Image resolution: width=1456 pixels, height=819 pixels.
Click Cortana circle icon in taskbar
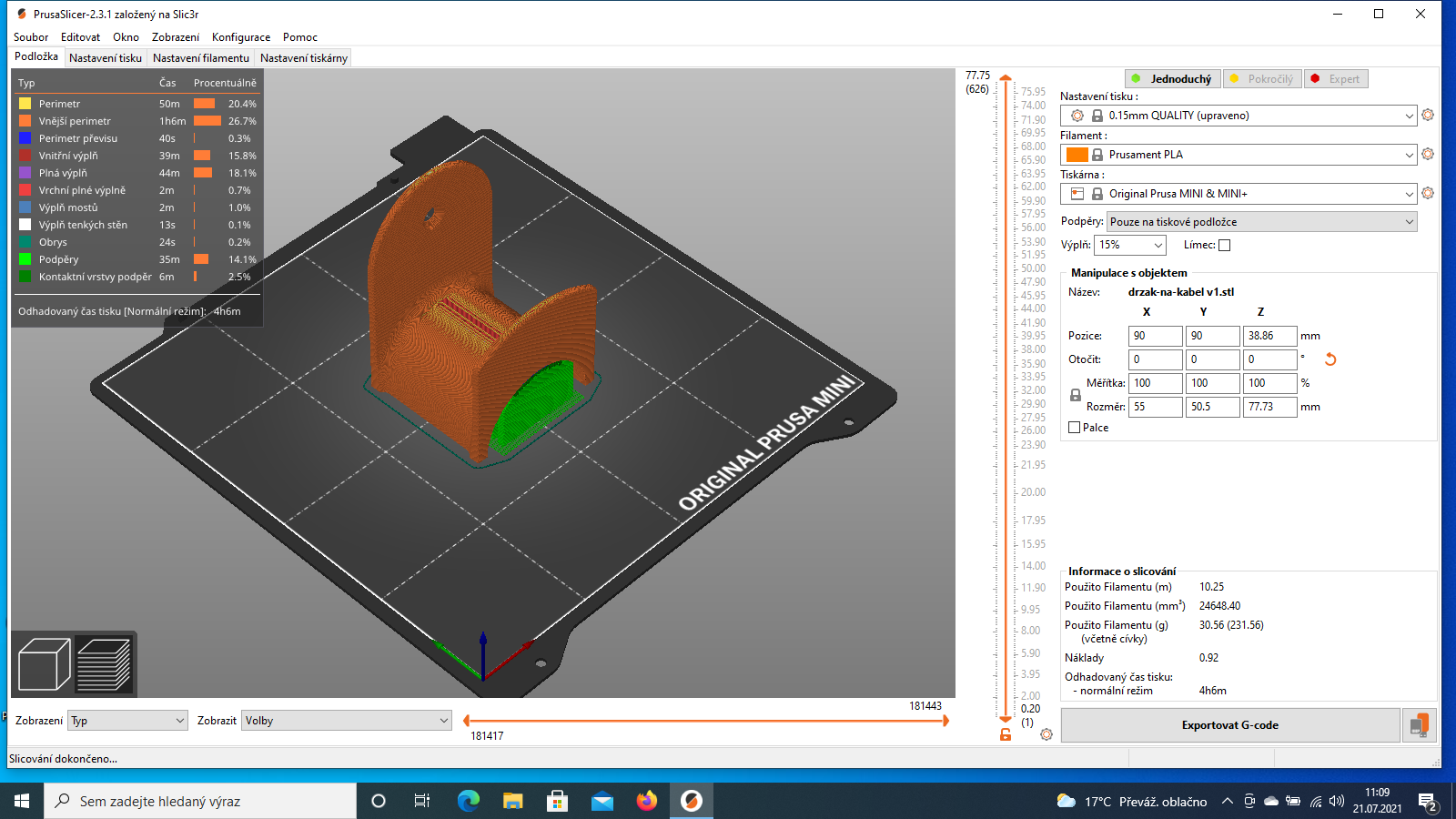coord(379,801)
